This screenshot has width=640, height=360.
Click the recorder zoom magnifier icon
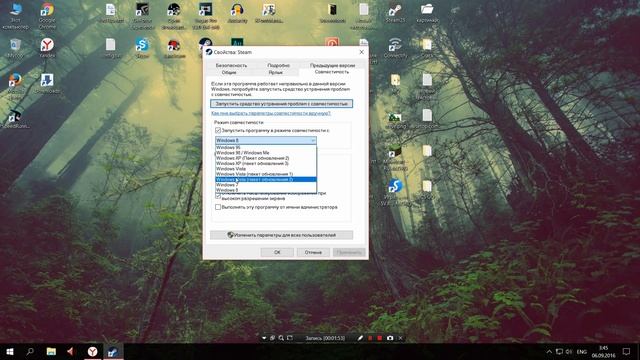pyautogui.click(x=281, y=338)
